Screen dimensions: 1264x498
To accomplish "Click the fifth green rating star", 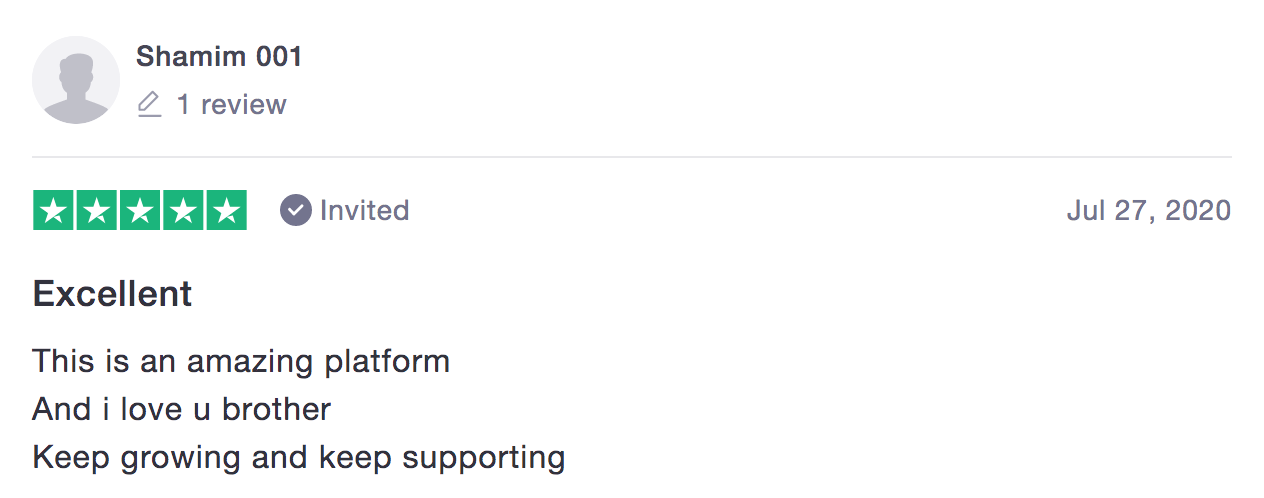I will pos(227,210).
